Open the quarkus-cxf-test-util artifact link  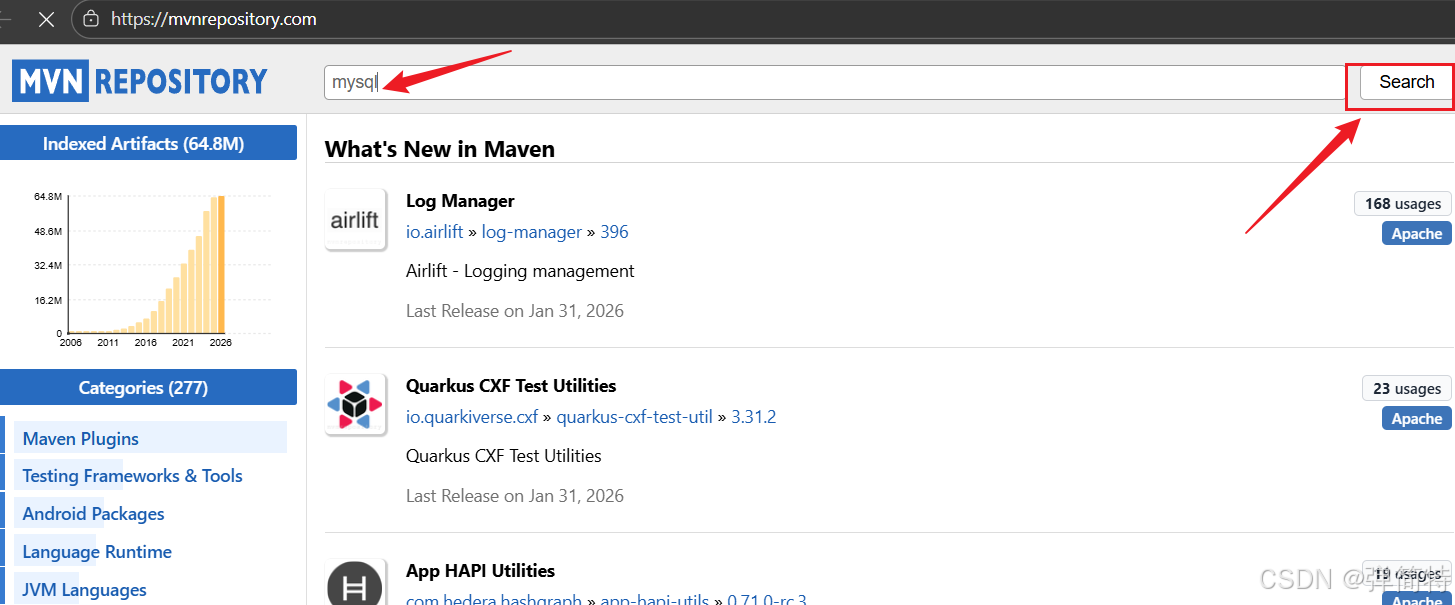click(x=634, y=417)
